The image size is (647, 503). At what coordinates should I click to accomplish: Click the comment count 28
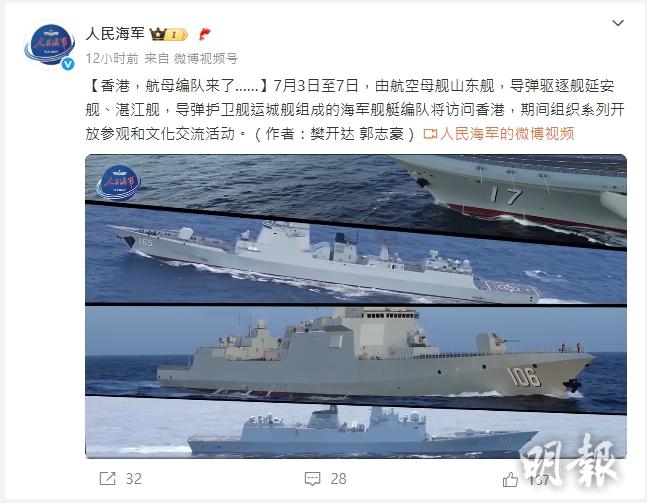point(338,479)
